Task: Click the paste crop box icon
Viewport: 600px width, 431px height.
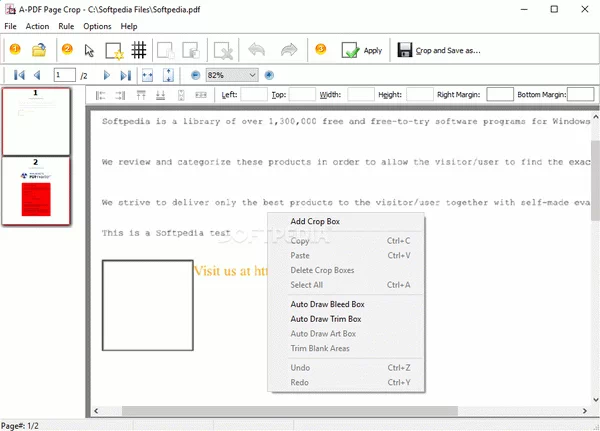Action: point(191,51)
